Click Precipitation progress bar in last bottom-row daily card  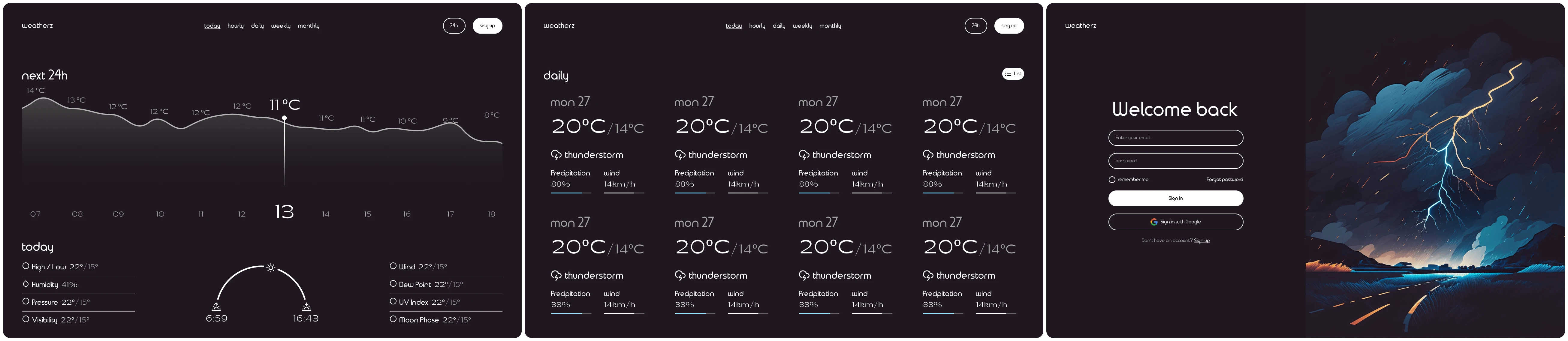tap(942, 313)
